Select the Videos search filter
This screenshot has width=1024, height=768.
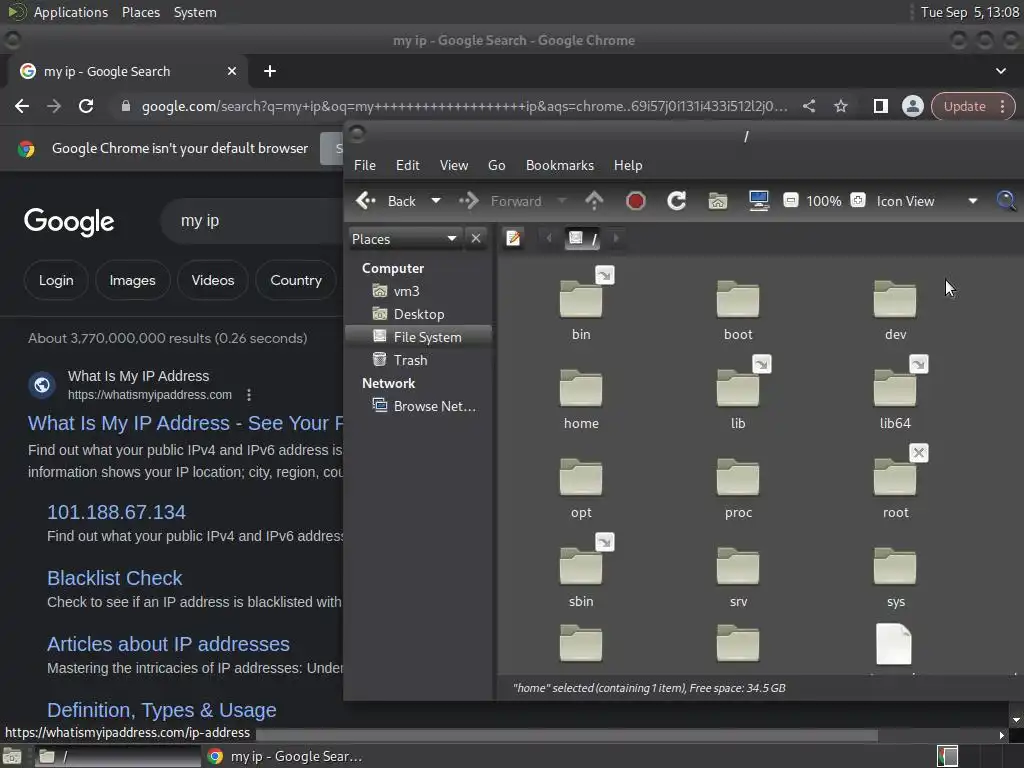213,280
